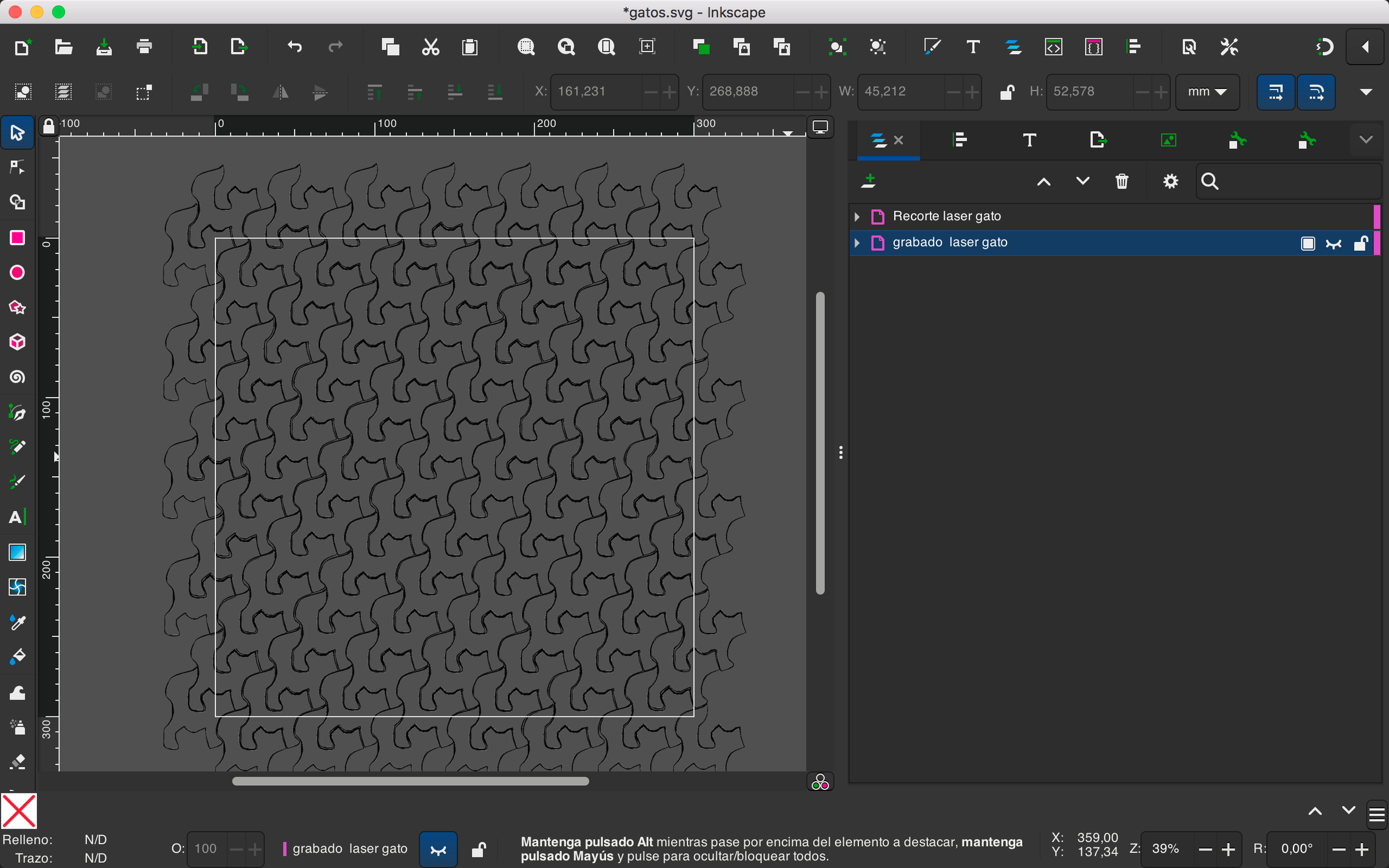The image size is (1389, 868).
Task: Toggle the ruler guides lock icon
Action: [x=49, y=126]
